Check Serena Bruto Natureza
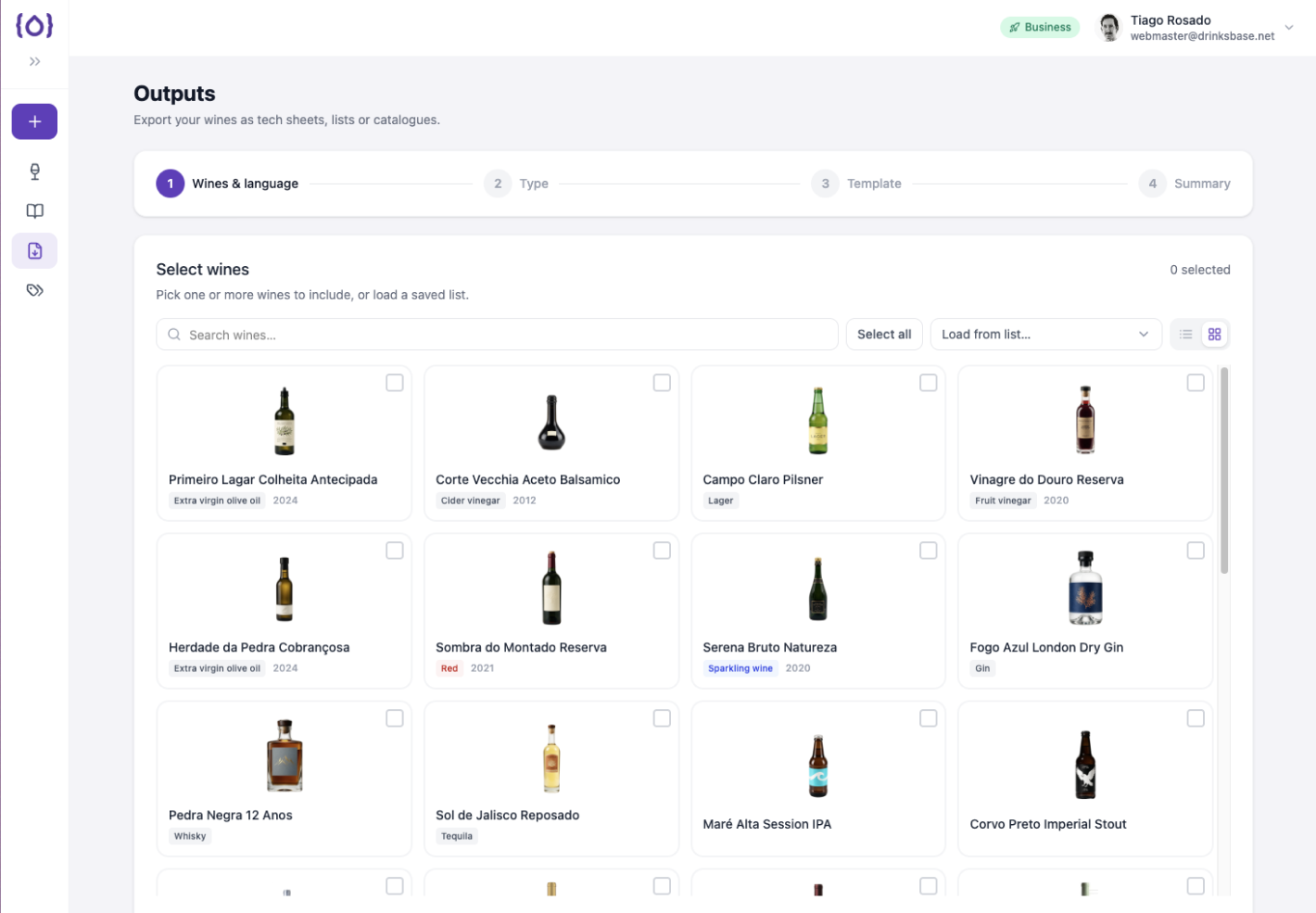This screenshot has width=1316, height=913. pos(929,551)
